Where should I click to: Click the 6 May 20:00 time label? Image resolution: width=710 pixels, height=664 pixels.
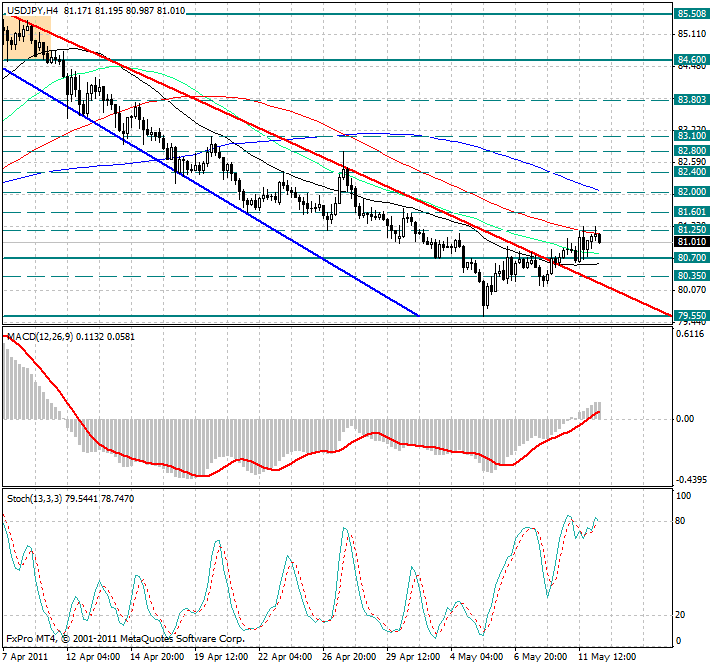[x=540, y=657]
